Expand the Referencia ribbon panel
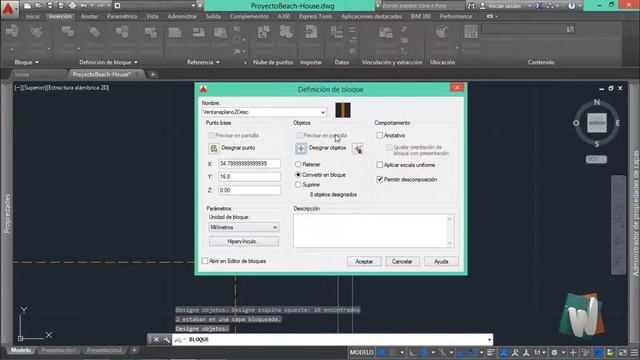The width and height of the screenshot is (640, 360). (x=203, y=62)
